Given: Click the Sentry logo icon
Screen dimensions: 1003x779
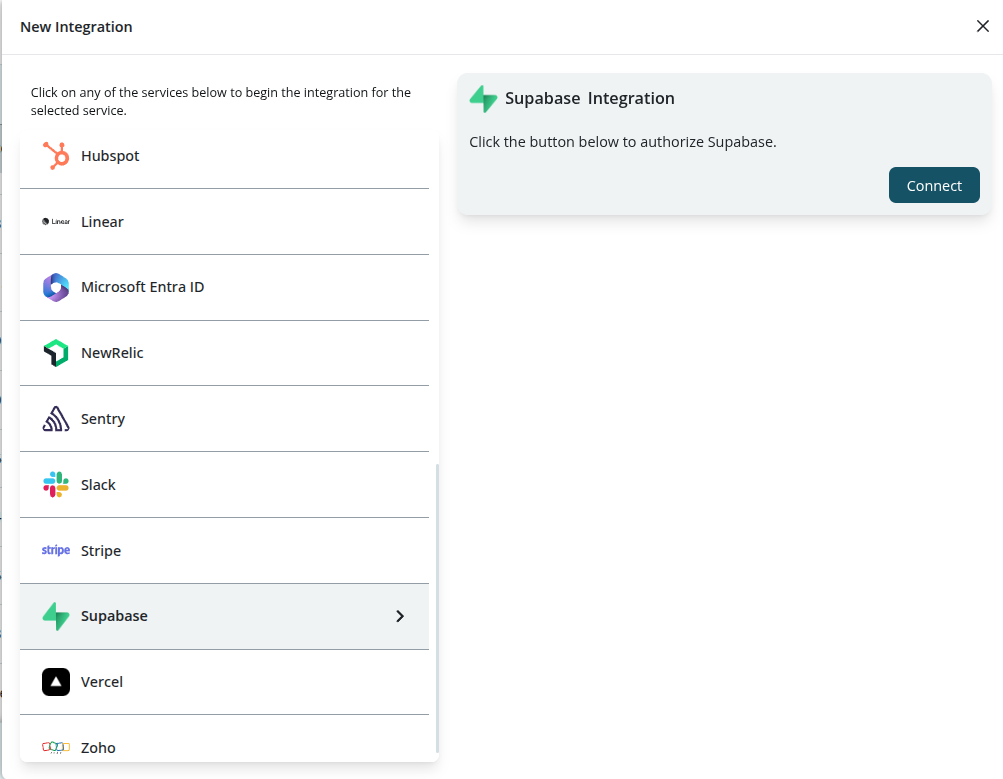Looking at the screenshot, I should pyautogui.click(x=56, y=419).
